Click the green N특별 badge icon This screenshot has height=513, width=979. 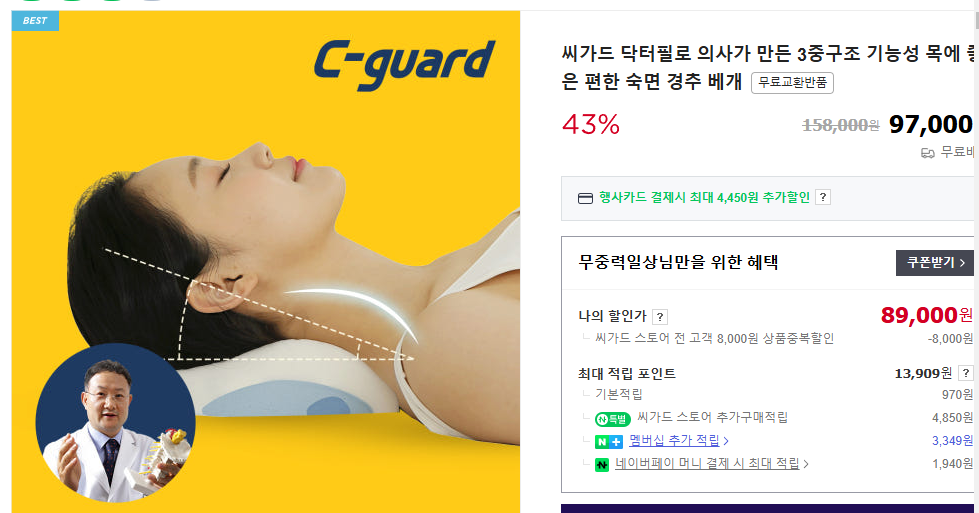pos(612,419)
